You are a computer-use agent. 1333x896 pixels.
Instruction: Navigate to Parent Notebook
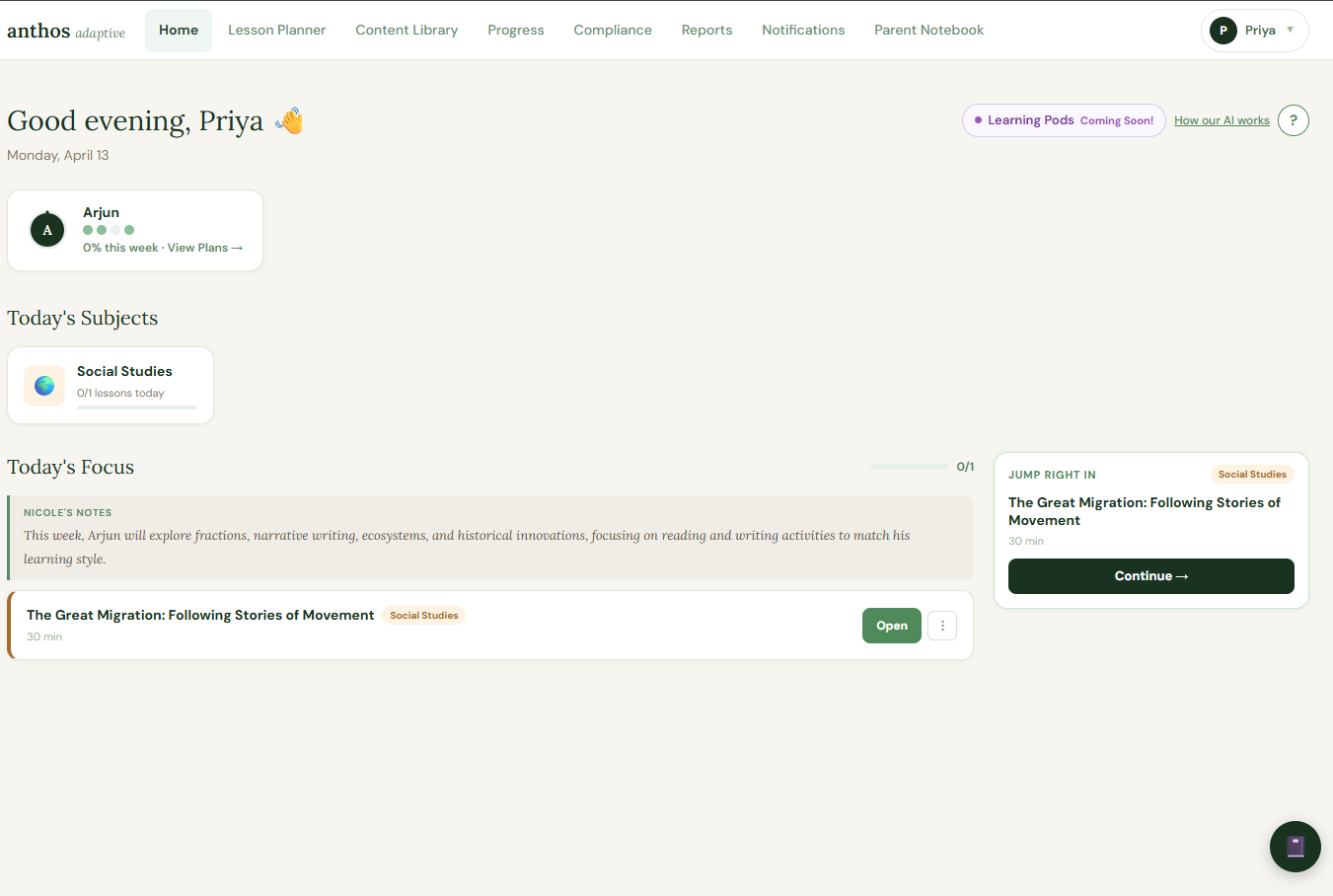928,30
